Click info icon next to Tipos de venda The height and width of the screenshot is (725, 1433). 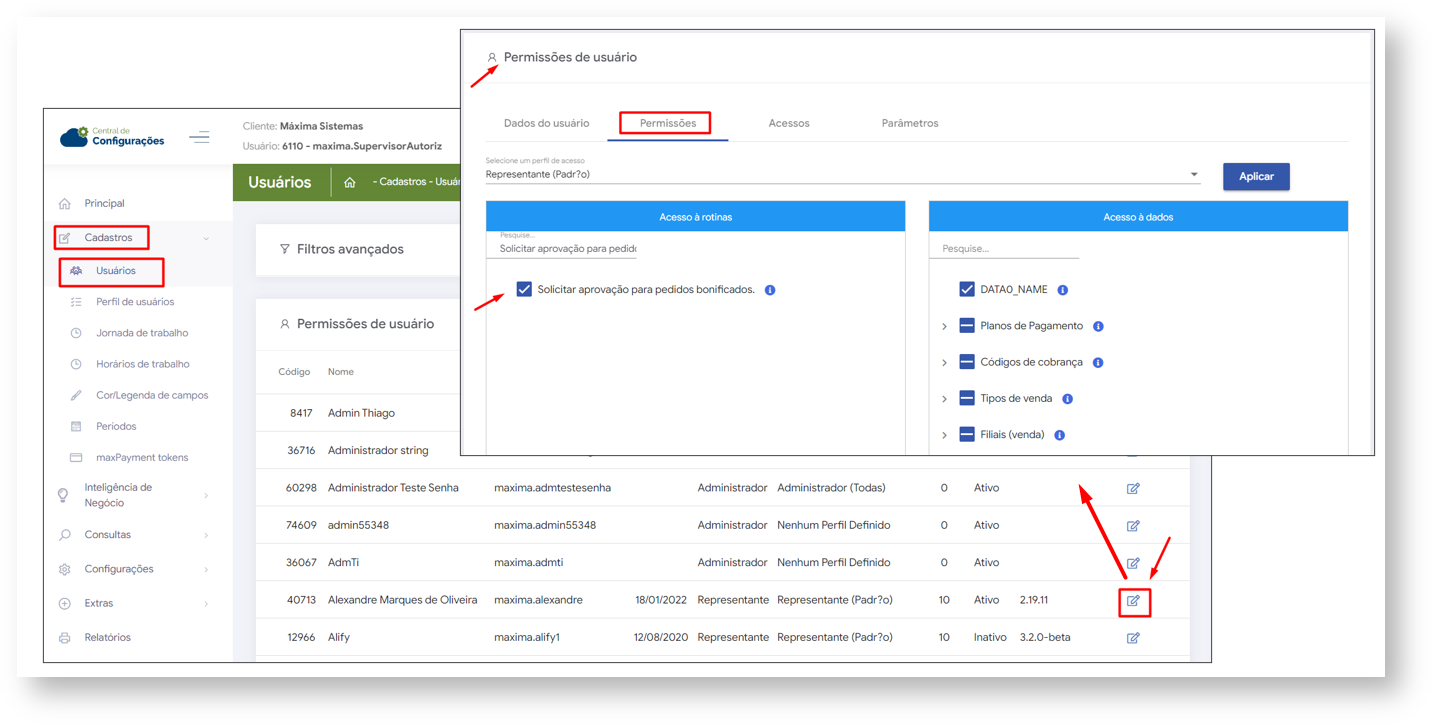point(1067,399)
